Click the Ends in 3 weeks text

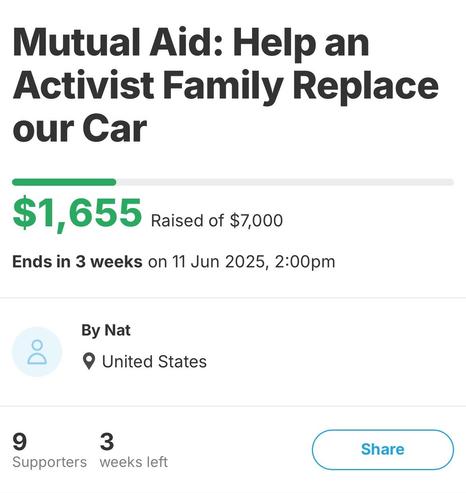pyautogui.click(x=77, y=262)
